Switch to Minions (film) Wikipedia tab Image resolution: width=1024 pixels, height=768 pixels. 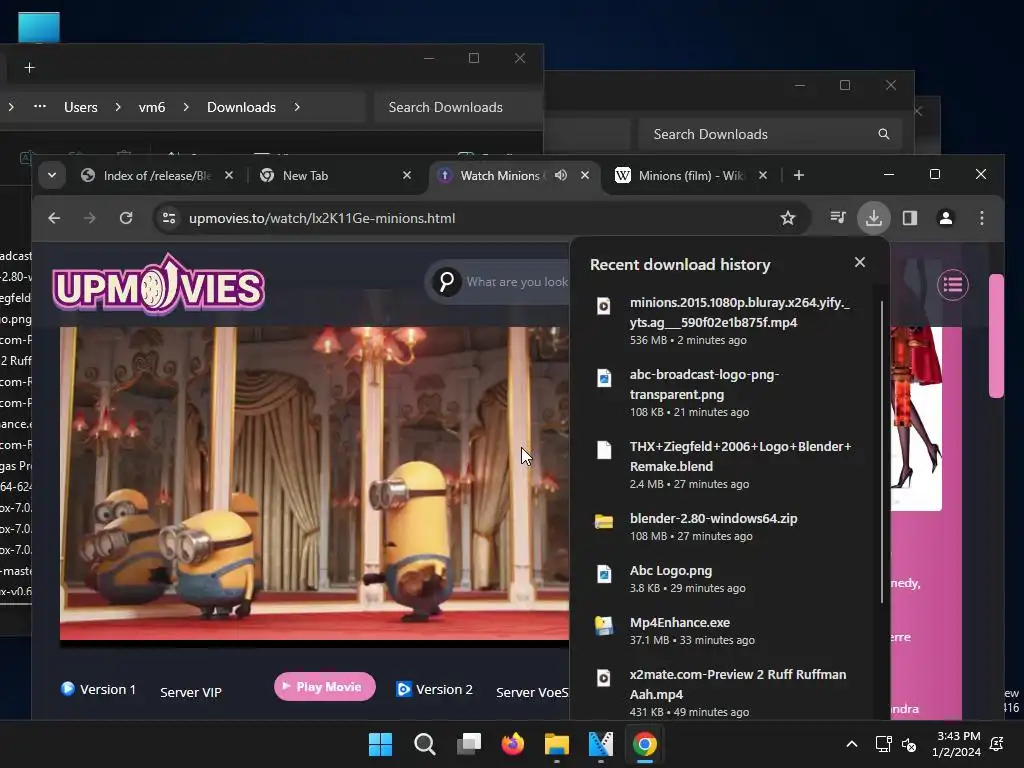692,175
